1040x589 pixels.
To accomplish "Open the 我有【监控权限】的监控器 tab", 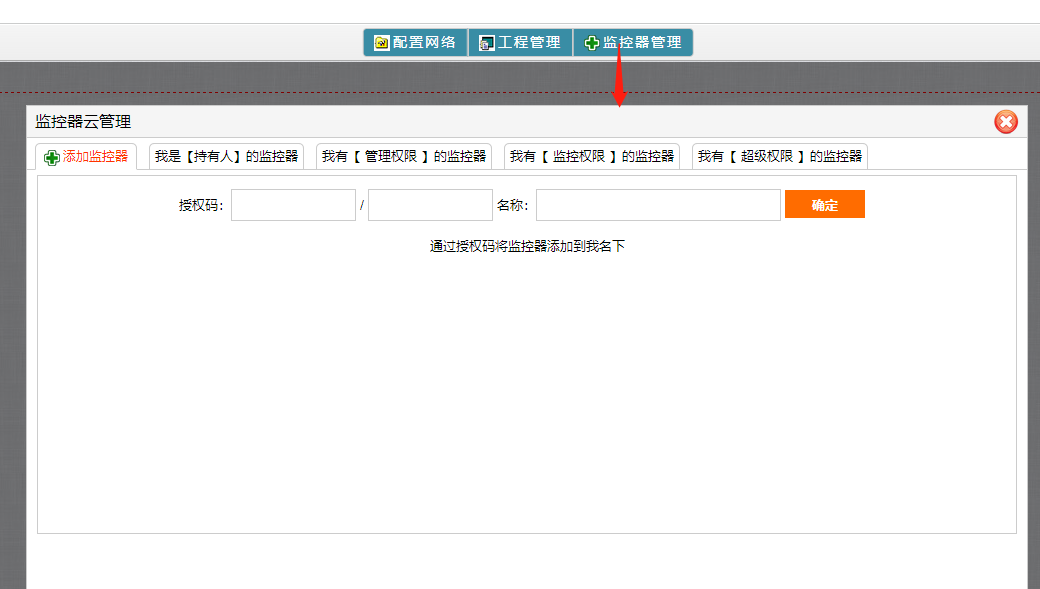I will pyautogui.click(x=592, y=156).
